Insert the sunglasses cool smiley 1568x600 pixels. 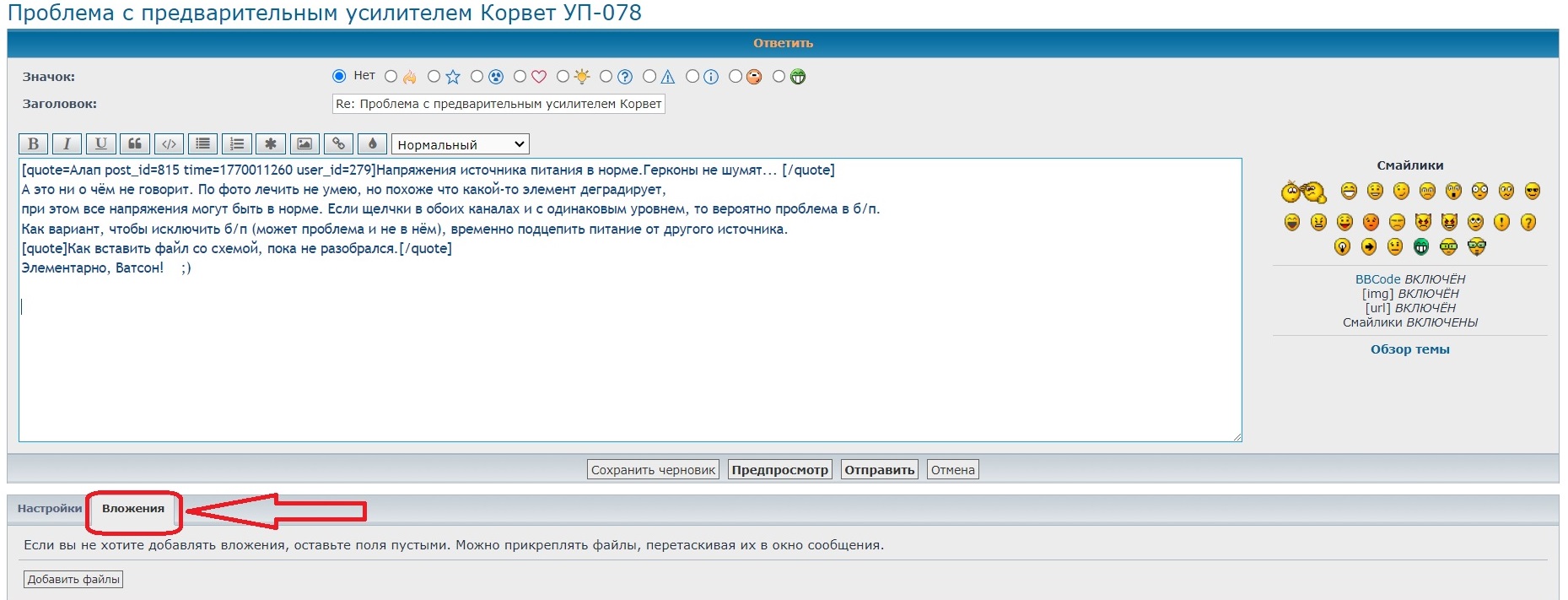point(1532,192)
